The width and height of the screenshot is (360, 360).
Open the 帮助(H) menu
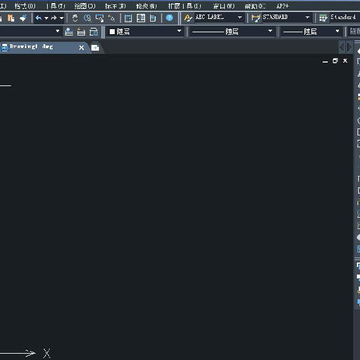pyautogui.click(x=255, y=6)
